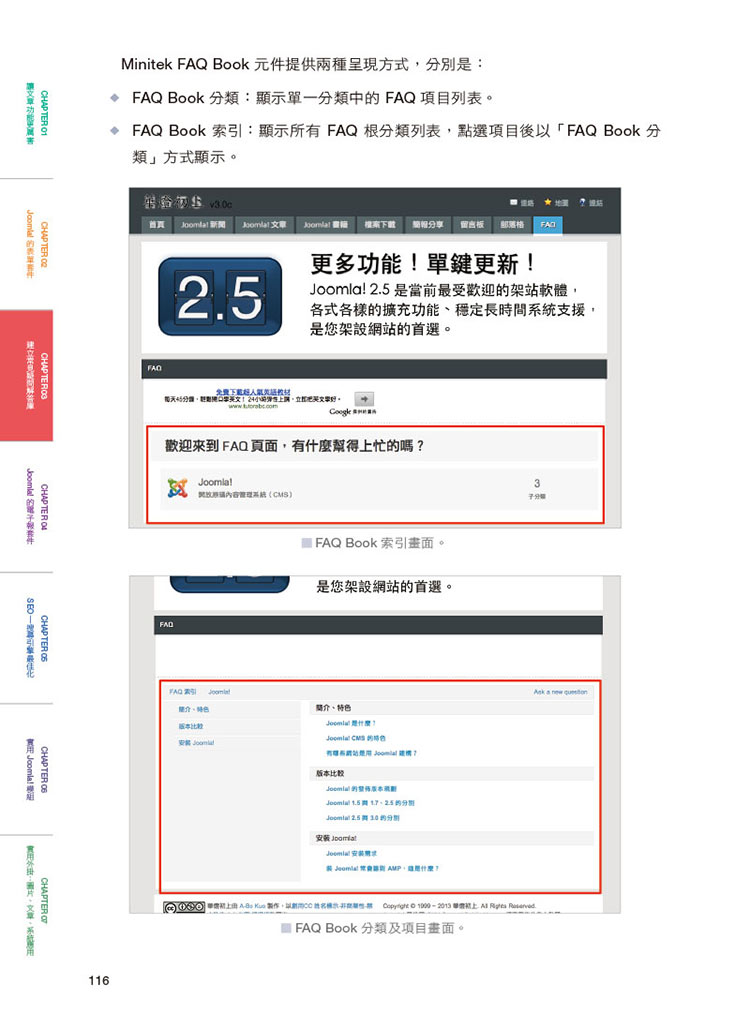Click the gray arrow button in the ad banner
This screenshot has width=750, height=1014.
pyautogui.click(x=364, y=399)
